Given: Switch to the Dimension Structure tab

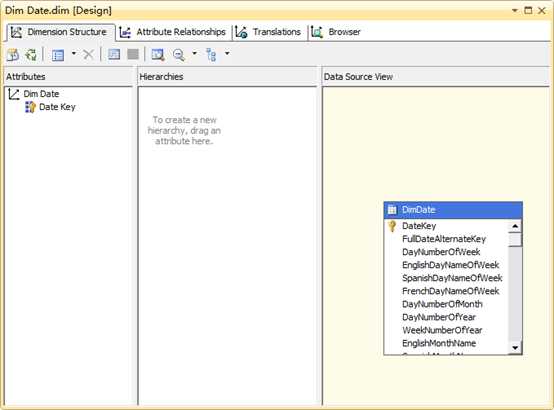Looking at the screenshot, I should tap(60, 32).
